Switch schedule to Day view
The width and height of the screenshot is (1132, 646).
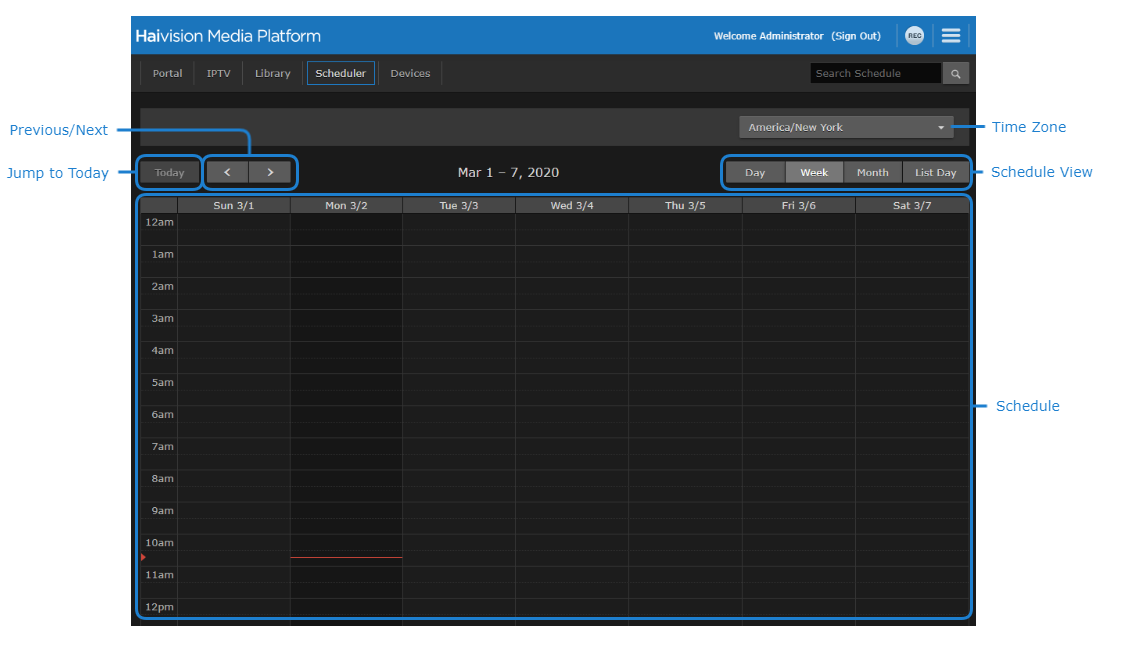pyautogui.click(x=755, y=172)
